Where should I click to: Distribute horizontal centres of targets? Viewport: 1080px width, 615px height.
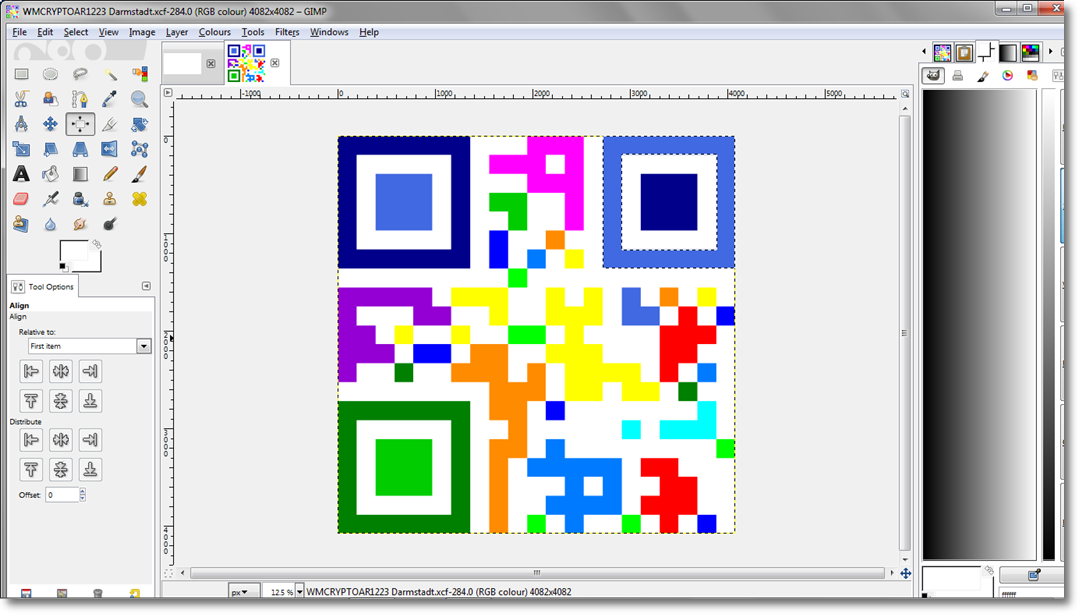pos(61,439)
